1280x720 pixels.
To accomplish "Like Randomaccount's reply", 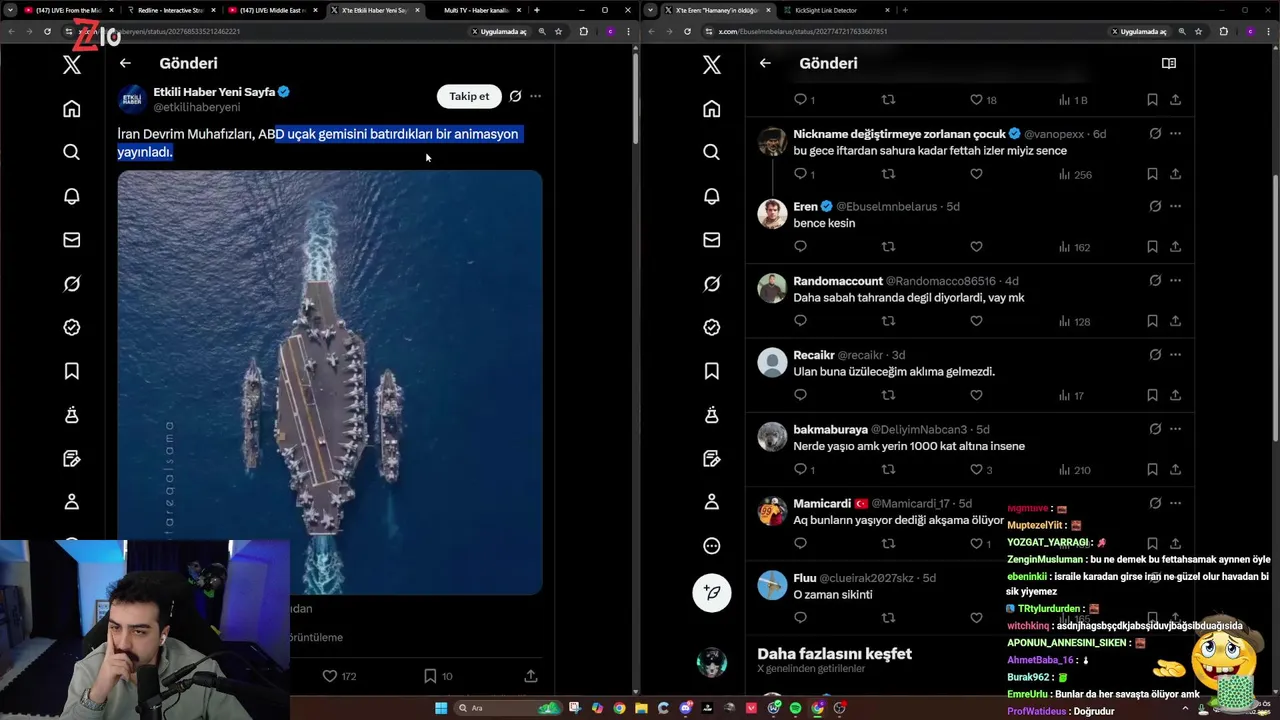I will 976,321.
